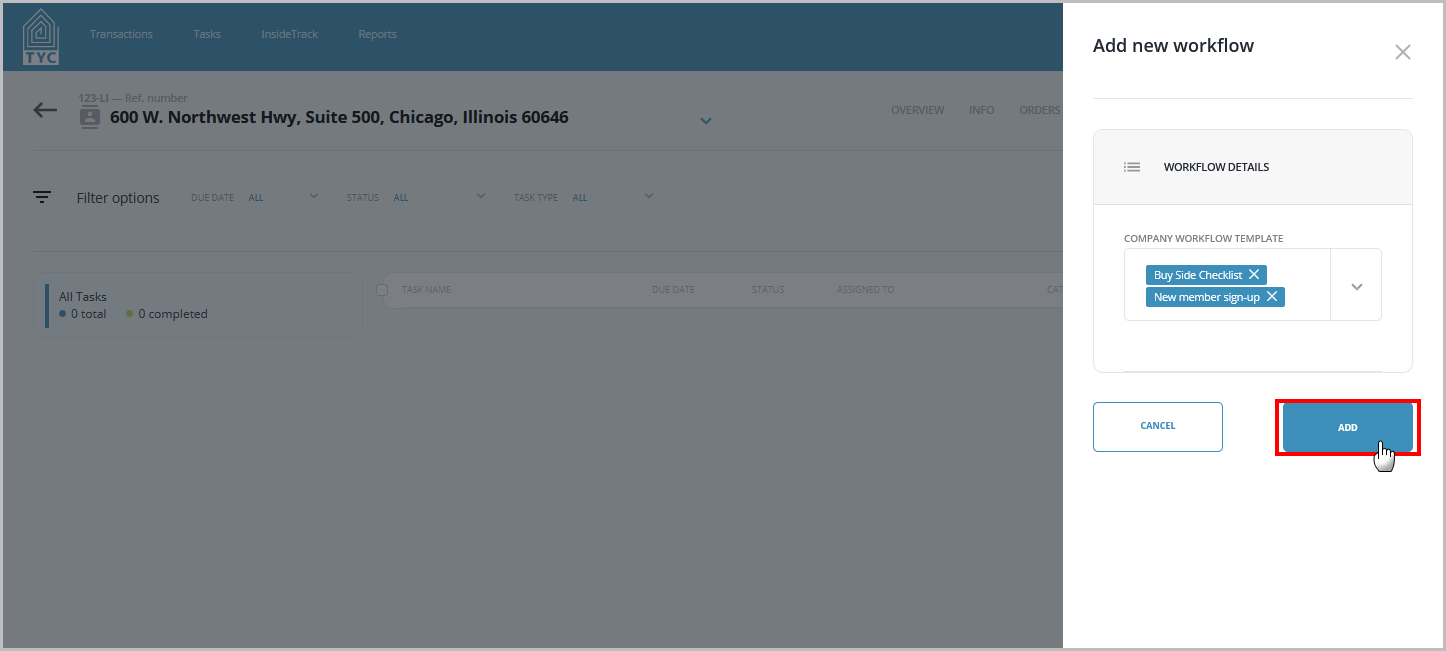This screenshot has width=1446, height=651.
Task: Close the Add new workflow panel
Action: point(1403,52)
